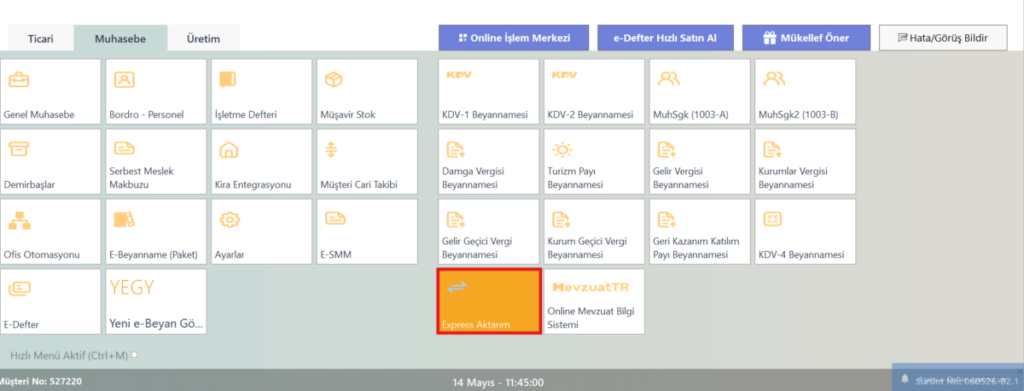The width and height of the screenshot is (1024, 391).
Task: Click e-Defter Hızlı Satın Al button
Action: [x=665, y=38]
